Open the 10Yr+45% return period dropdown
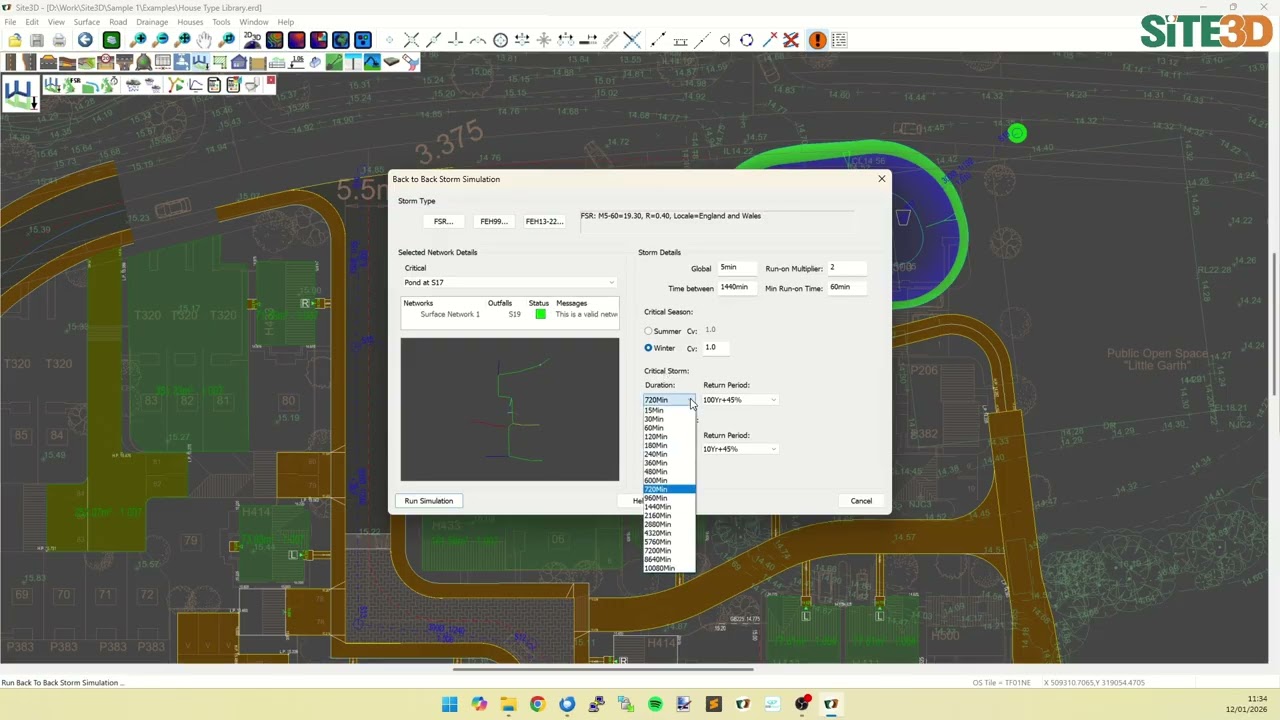Screen dimensions: 1280x720 point(739,449)
